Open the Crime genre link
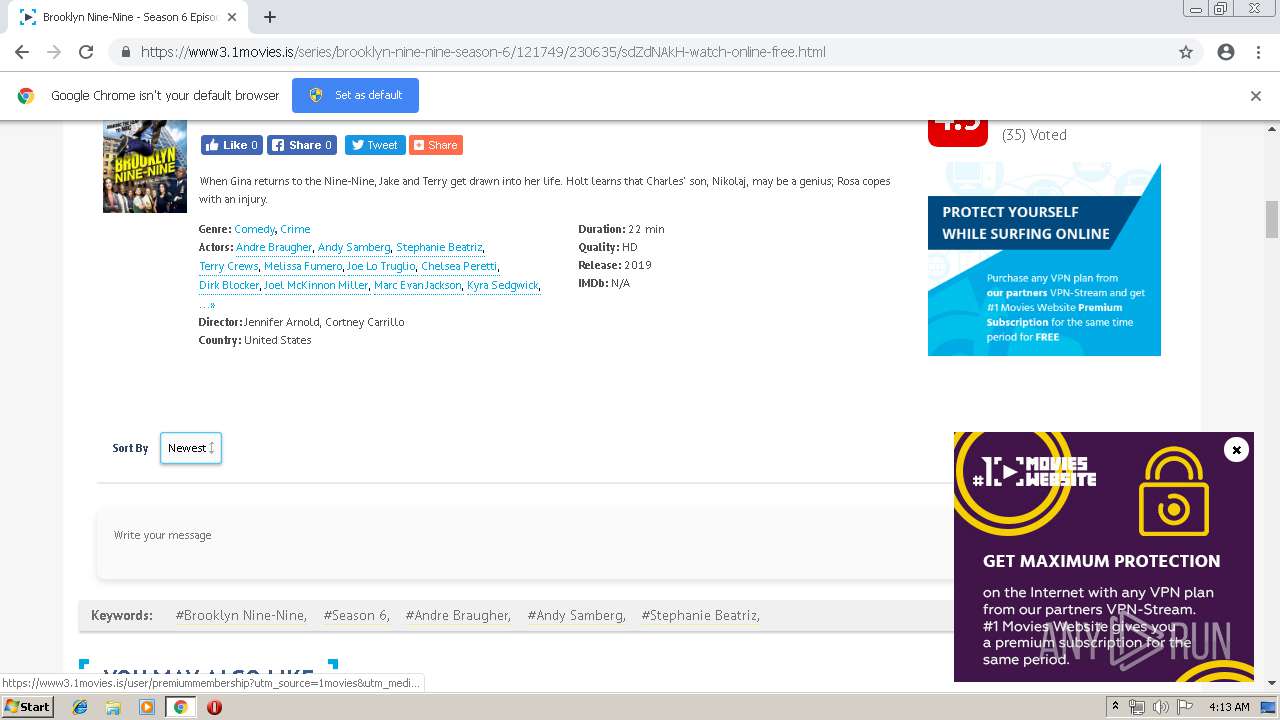Viewport: 1280px width, 720px height. click(295, 229)
